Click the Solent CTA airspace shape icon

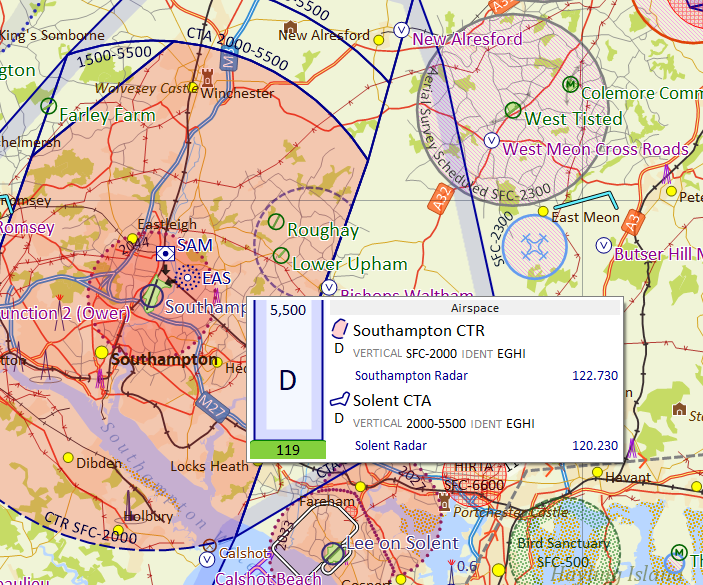339,399
